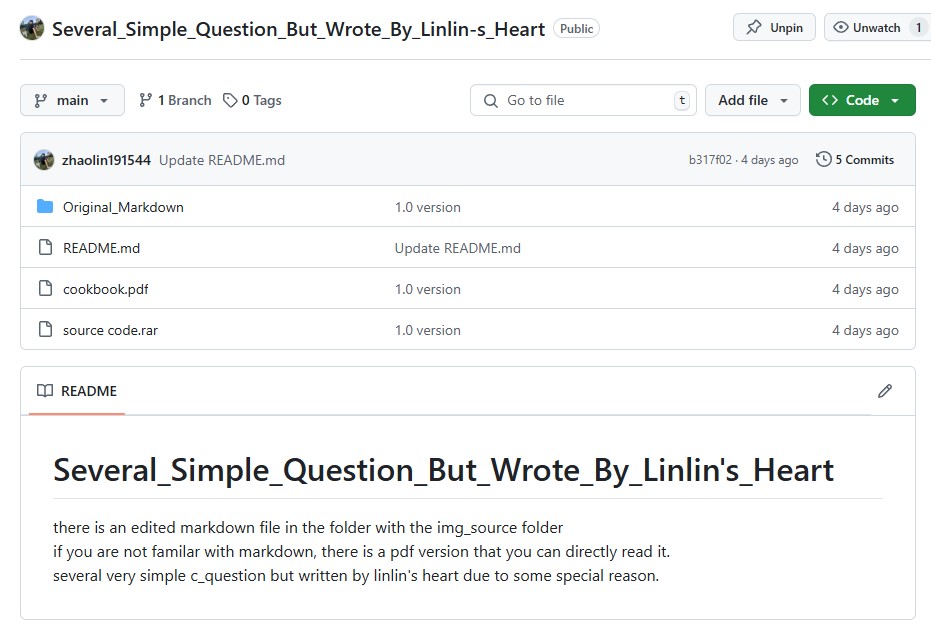Toggle Unwatch notifications for repository
931x630 pixels.
coord(867,28)
